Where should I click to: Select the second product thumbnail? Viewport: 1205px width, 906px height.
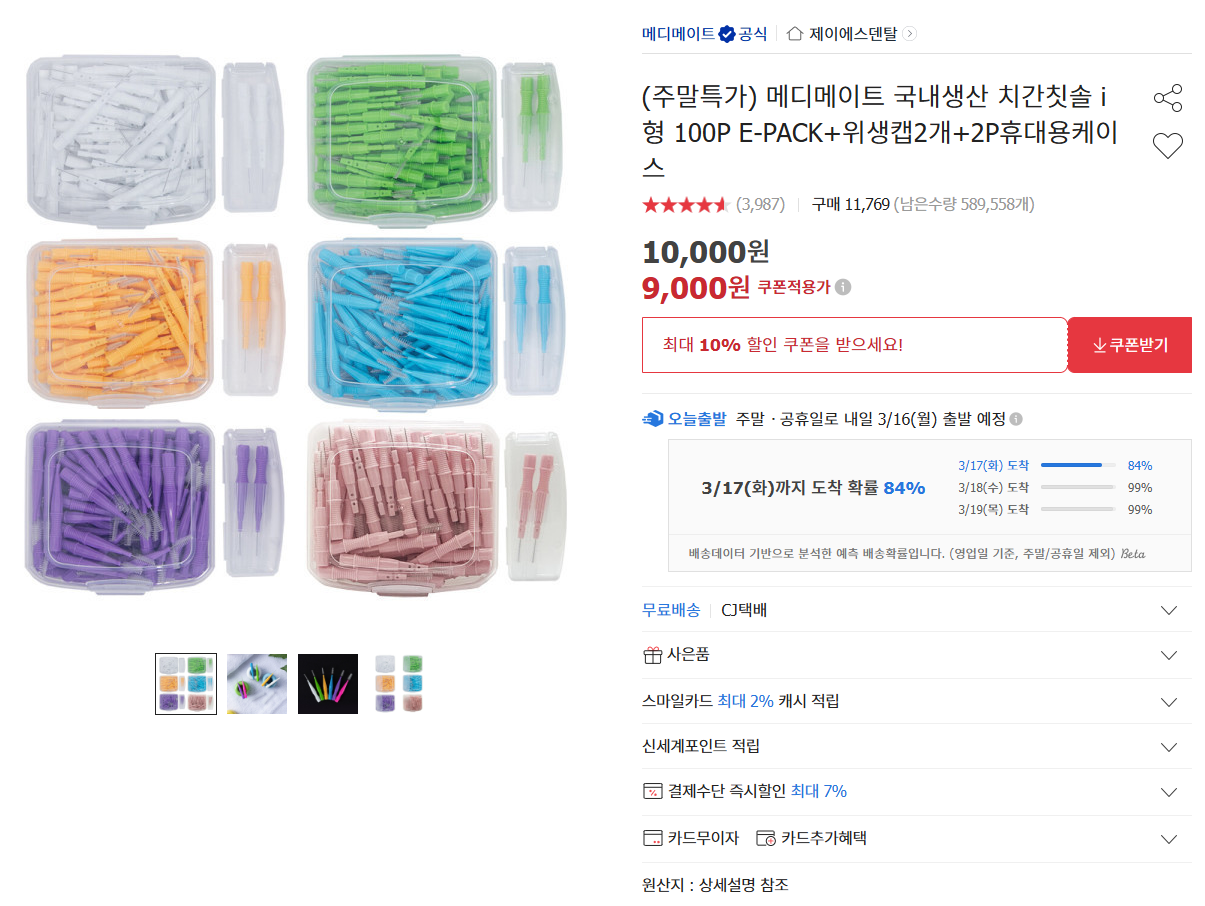pos(257,684)
